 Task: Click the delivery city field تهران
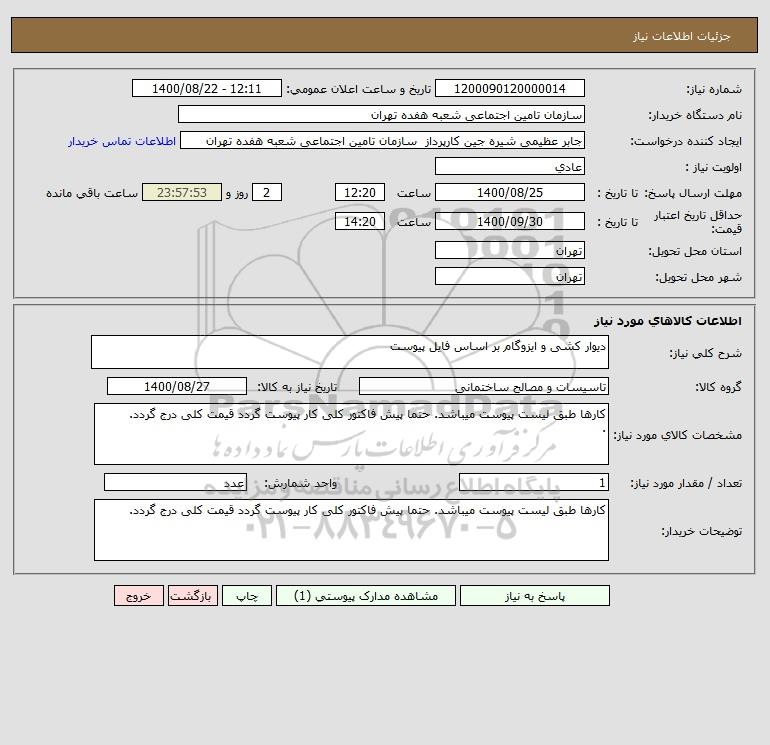tap(510, 276)
